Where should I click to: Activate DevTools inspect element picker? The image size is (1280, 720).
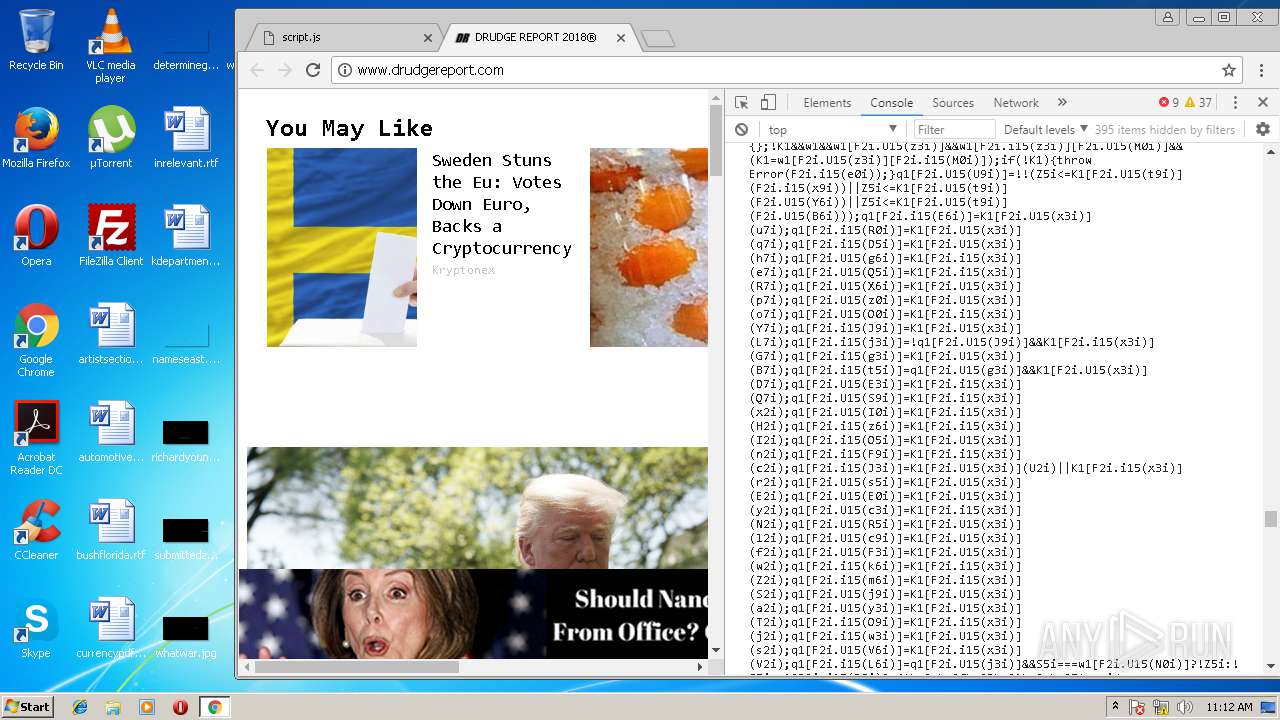tap(741, 103)
